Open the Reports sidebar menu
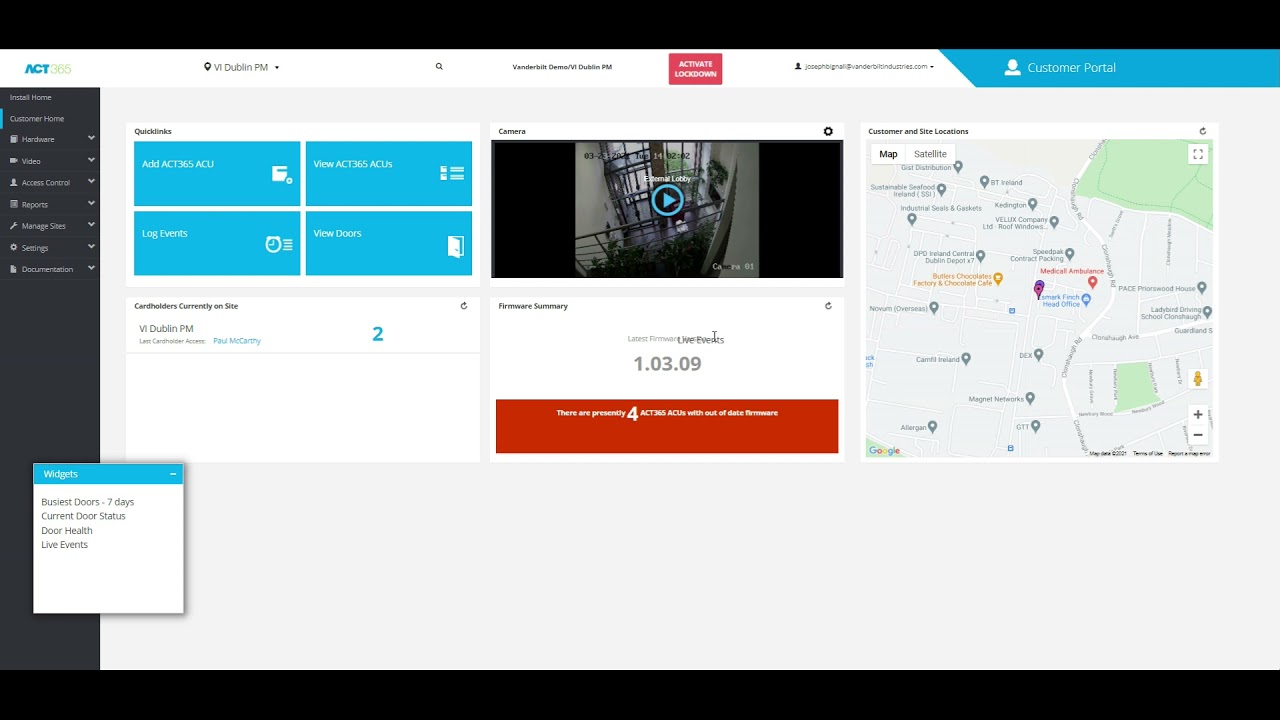The image size is (1280, 720). [50, 204]
